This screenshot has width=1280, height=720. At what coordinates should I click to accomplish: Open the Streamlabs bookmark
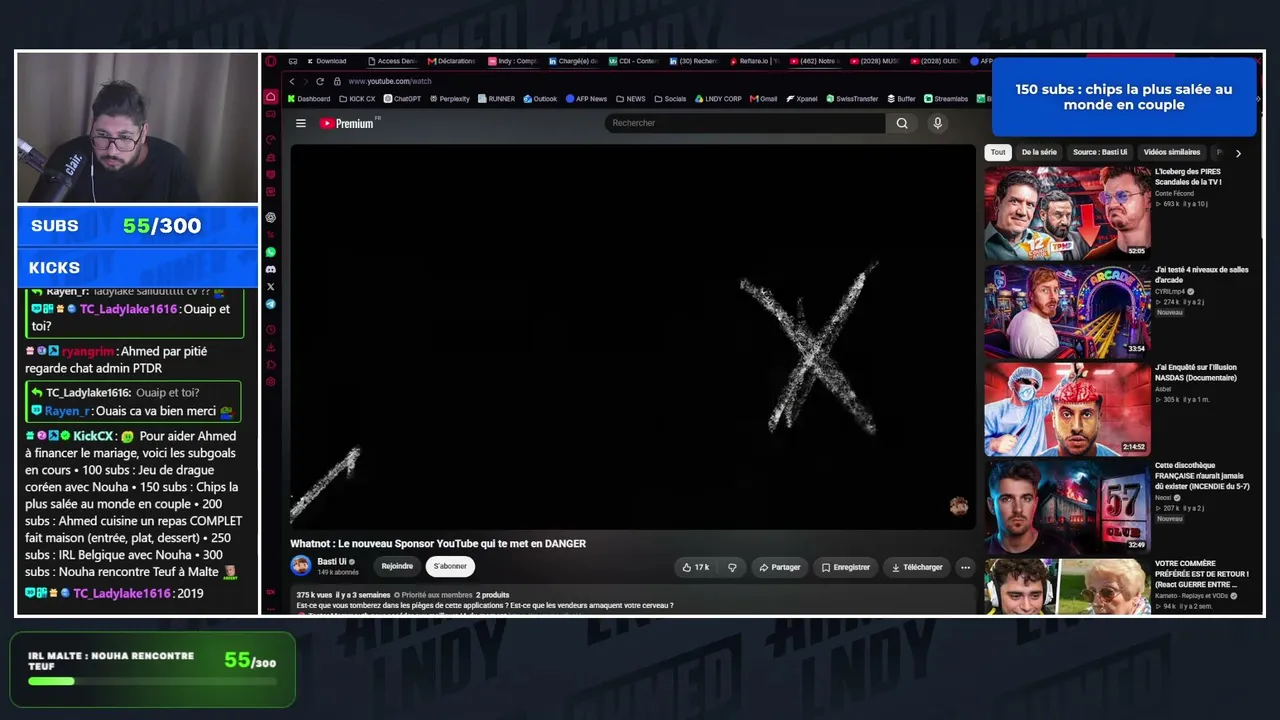(946, 99)
